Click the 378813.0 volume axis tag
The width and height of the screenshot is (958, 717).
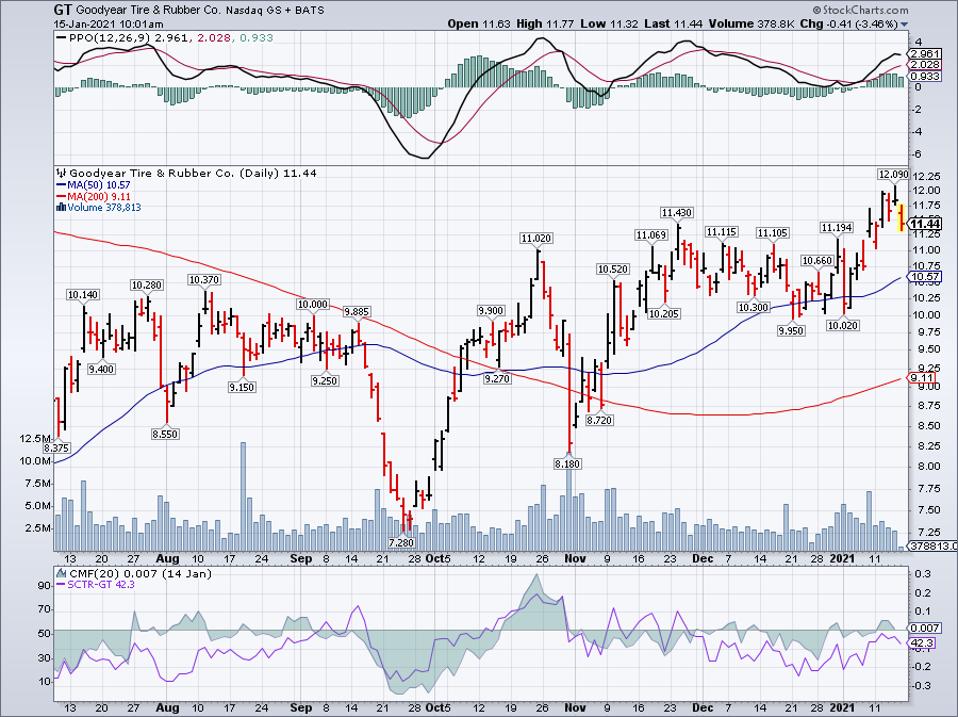click(933, 546)
